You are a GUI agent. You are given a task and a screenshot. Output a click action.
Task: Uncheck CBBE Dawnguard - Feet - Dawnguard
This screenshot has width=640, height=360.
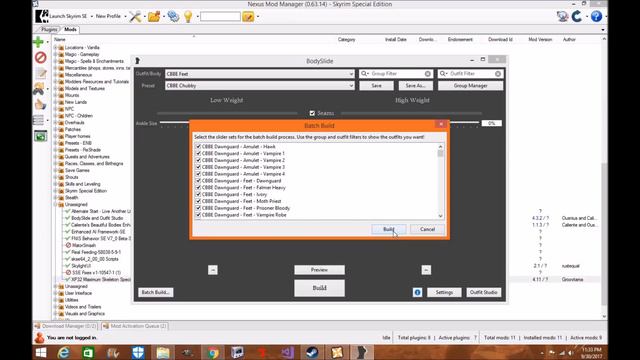pyautogui.click(x=198, y=180)
